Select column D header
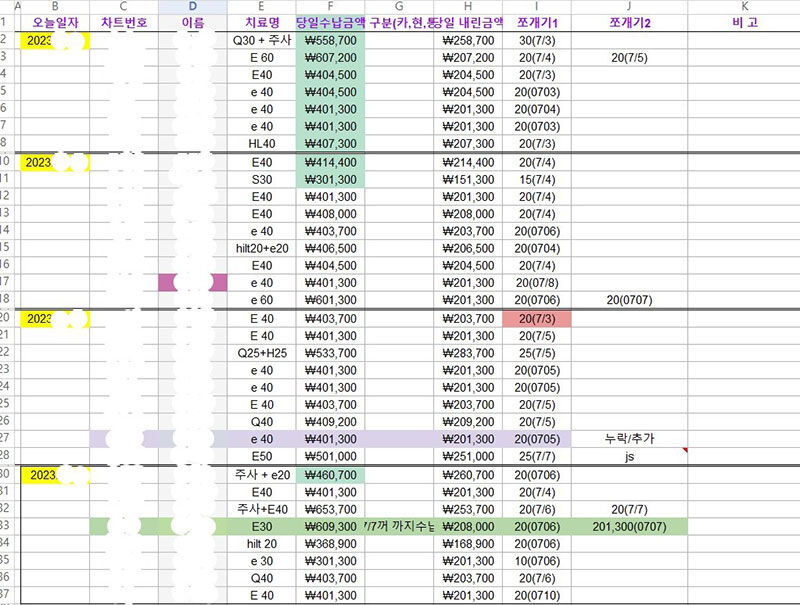 coord(192,6)
